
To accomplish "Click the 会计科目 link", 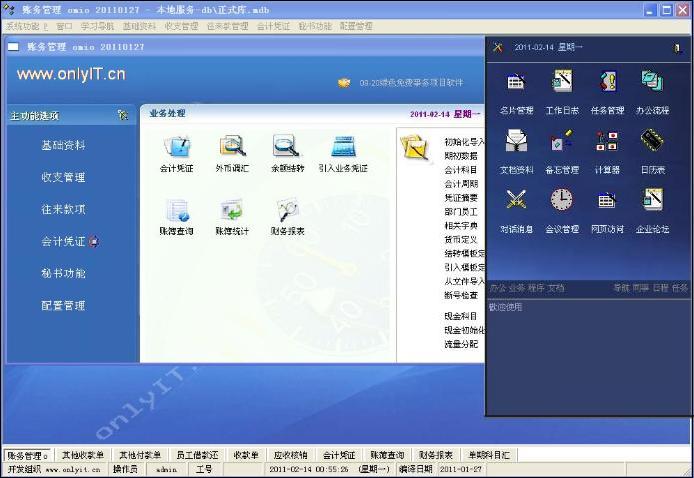I will coord(461,170).
